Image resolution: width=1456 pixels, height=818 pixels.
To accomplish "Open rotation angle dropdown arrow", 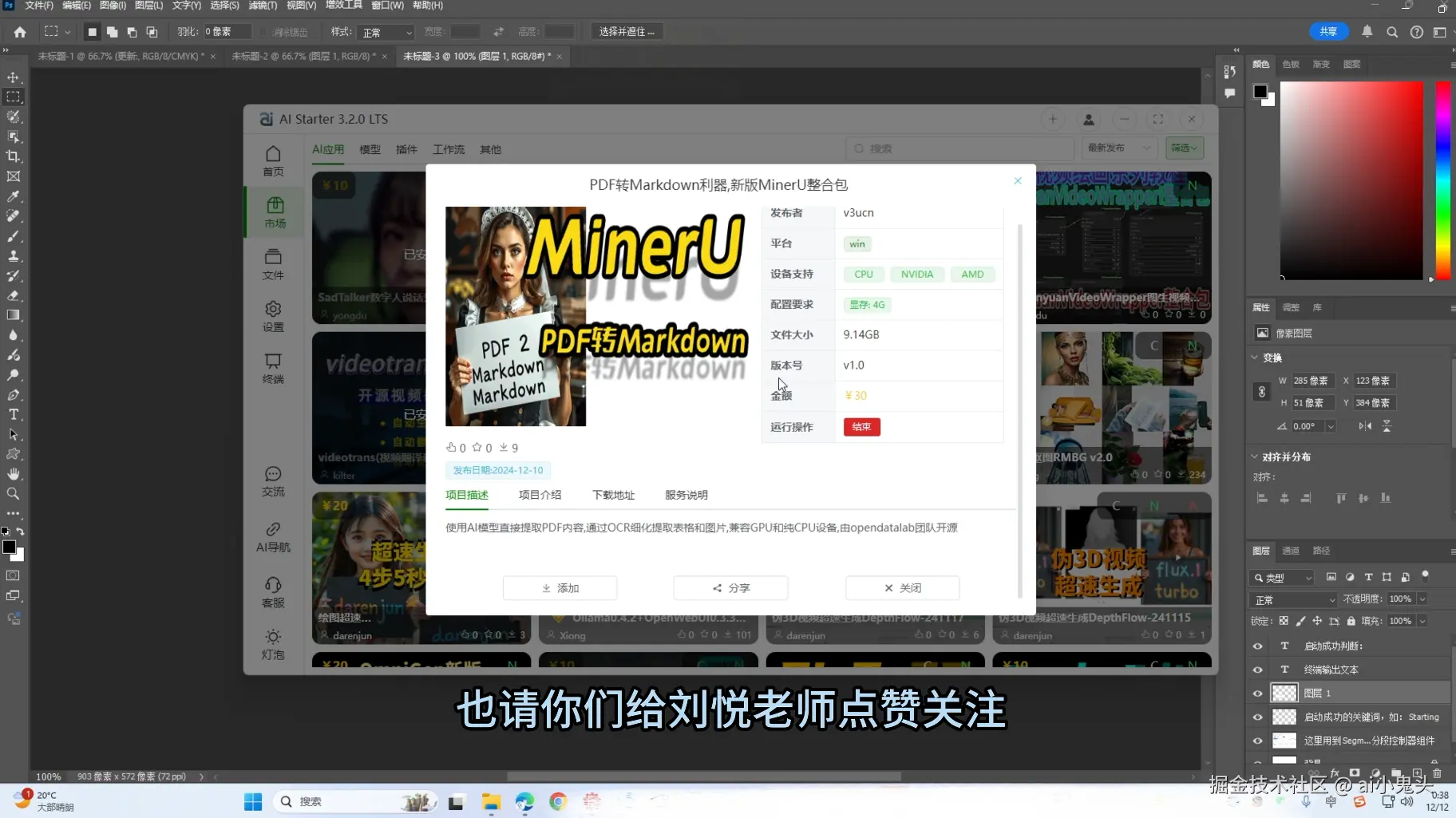I will [x=1331, y=426].
